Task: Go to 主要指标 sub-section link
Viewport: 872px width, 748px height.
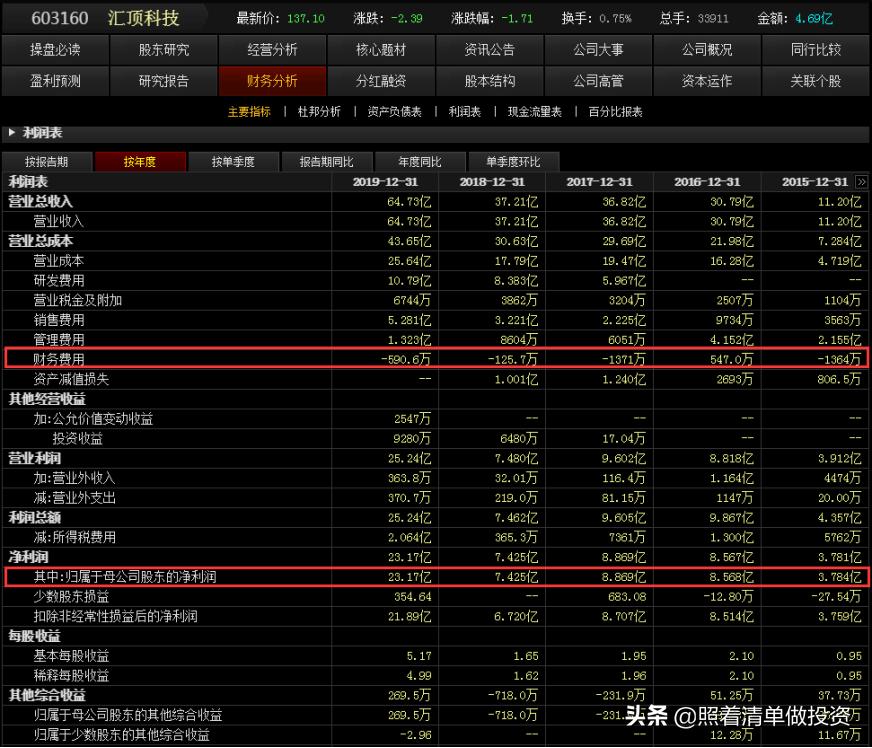Action: tap(249, 112)
